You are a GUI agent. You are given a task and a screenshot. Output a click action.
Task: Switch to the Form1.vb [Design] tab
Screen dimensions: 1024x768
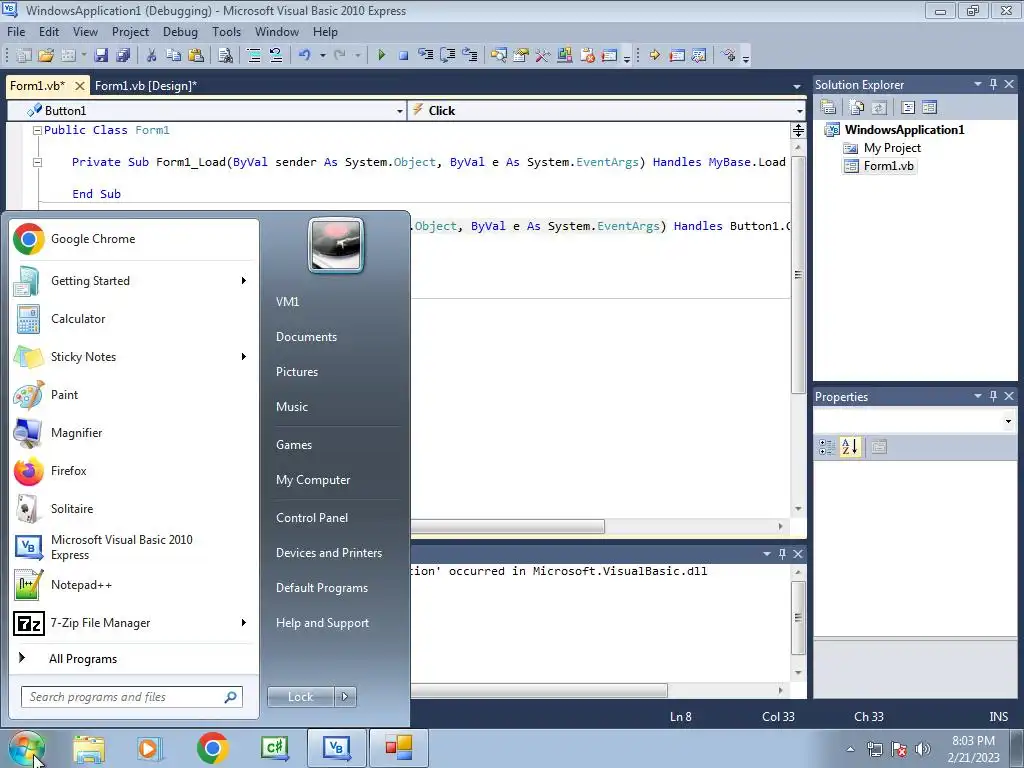click(146, 86)
